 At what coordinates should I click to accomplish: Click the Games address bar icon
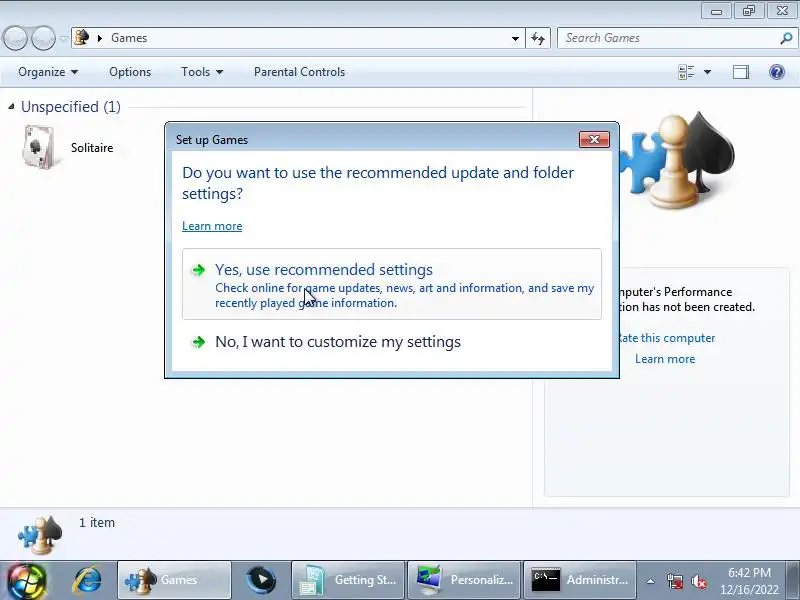[x=82, y=38]
